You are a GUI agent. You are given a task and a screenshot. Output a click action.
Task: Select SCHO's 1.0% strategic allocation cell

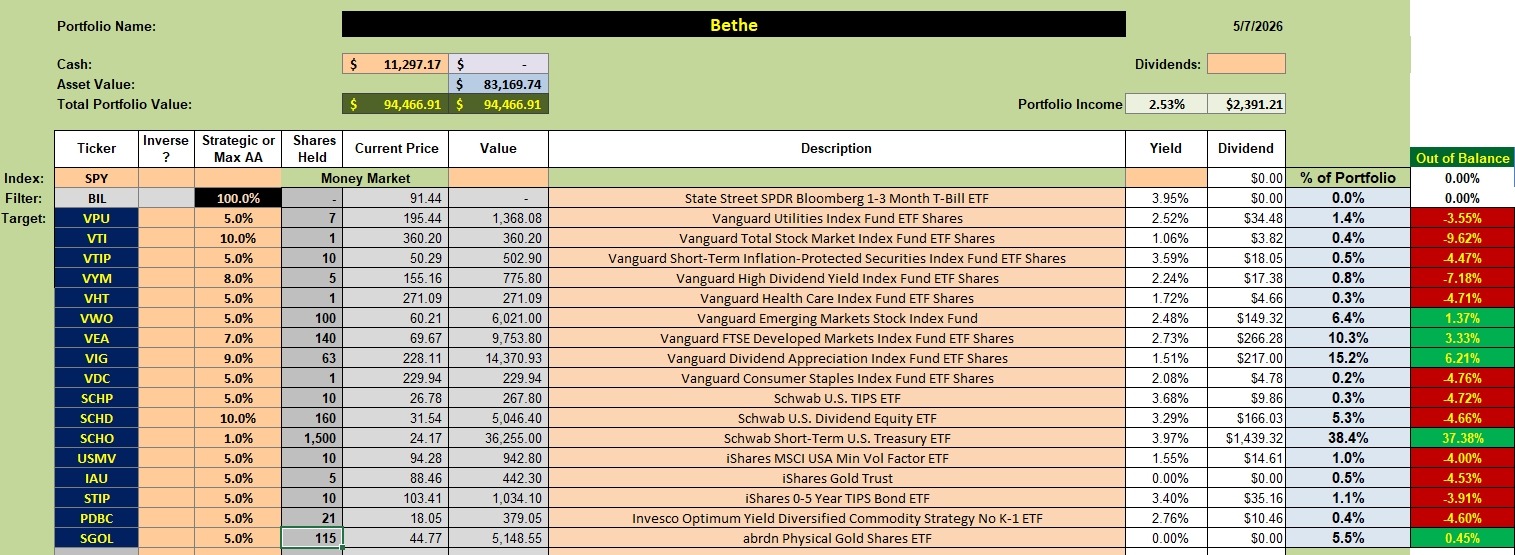[238, 438]
